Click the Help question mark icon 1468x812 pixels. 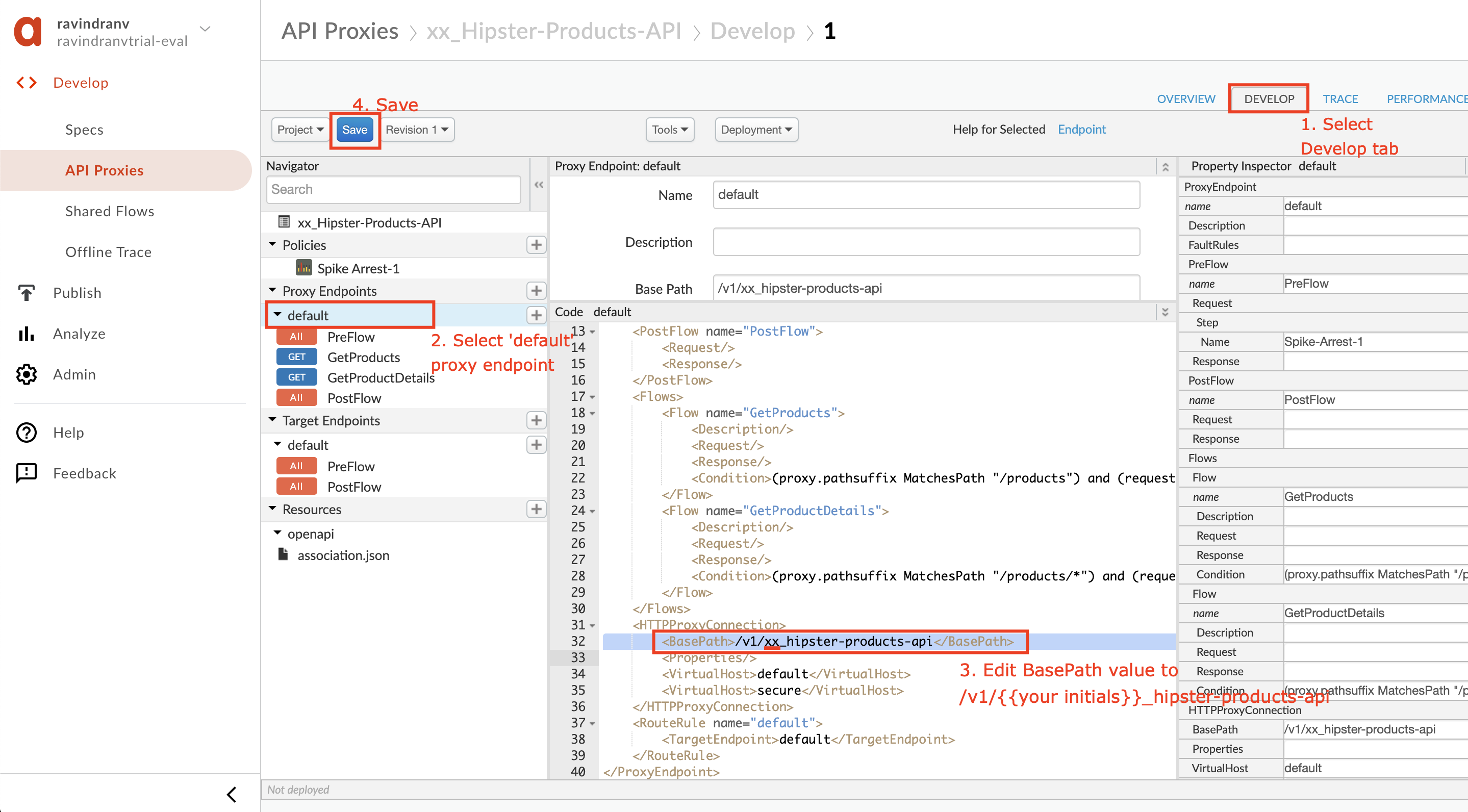(x=26, y=433)
